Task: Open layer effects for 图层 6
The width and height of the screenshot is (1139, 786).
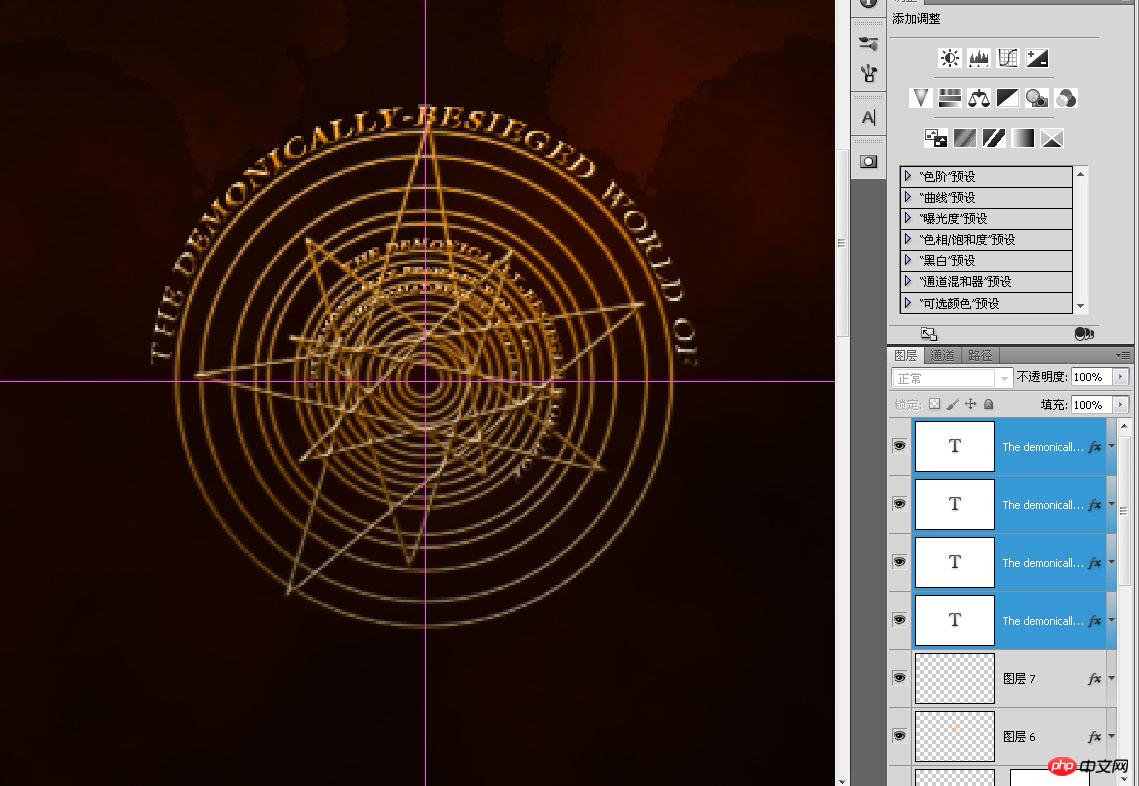Action: [1095, 737]
